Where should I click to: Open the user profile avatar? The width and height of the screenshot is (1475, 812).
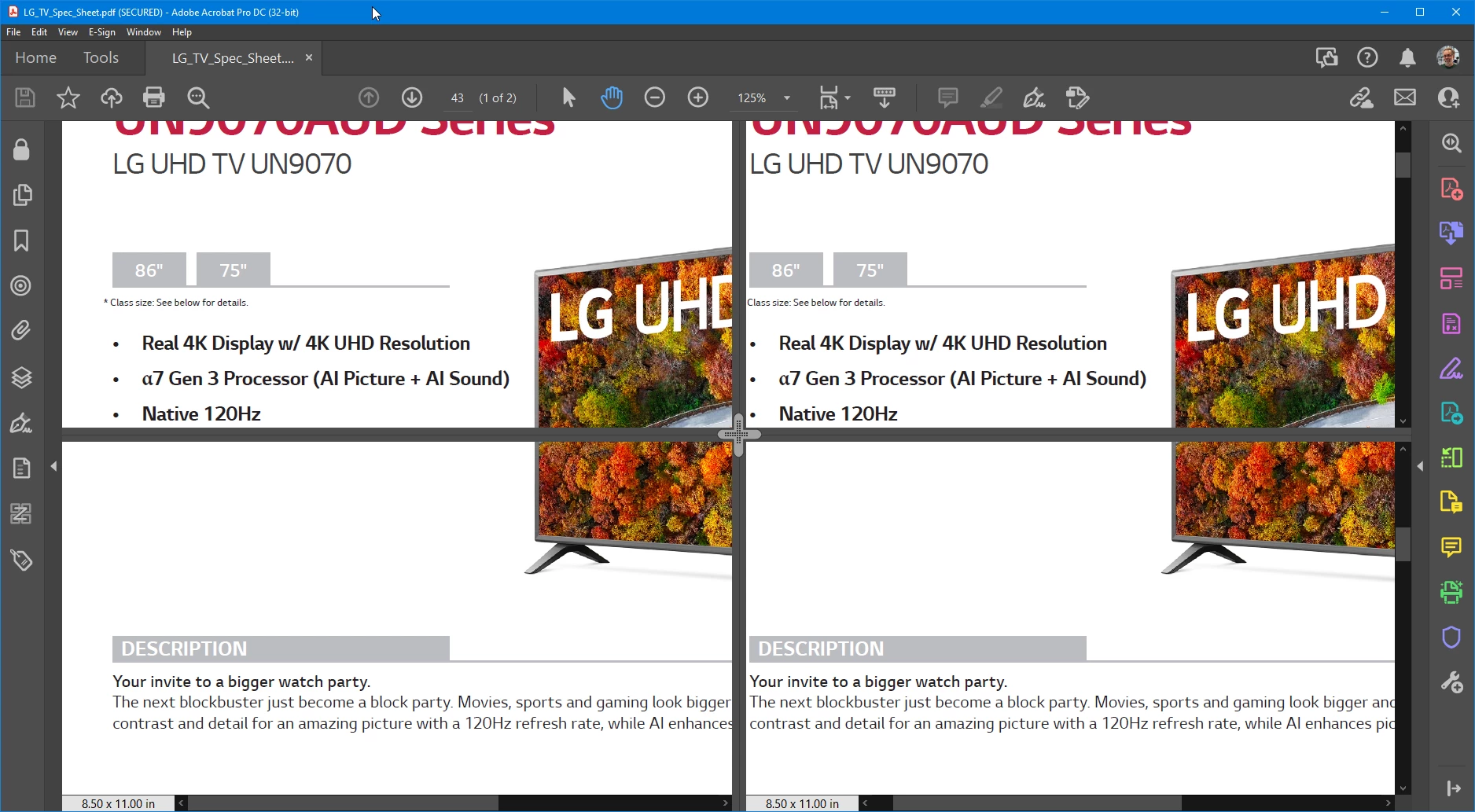pyautogui.click(x=1448, y=57)
